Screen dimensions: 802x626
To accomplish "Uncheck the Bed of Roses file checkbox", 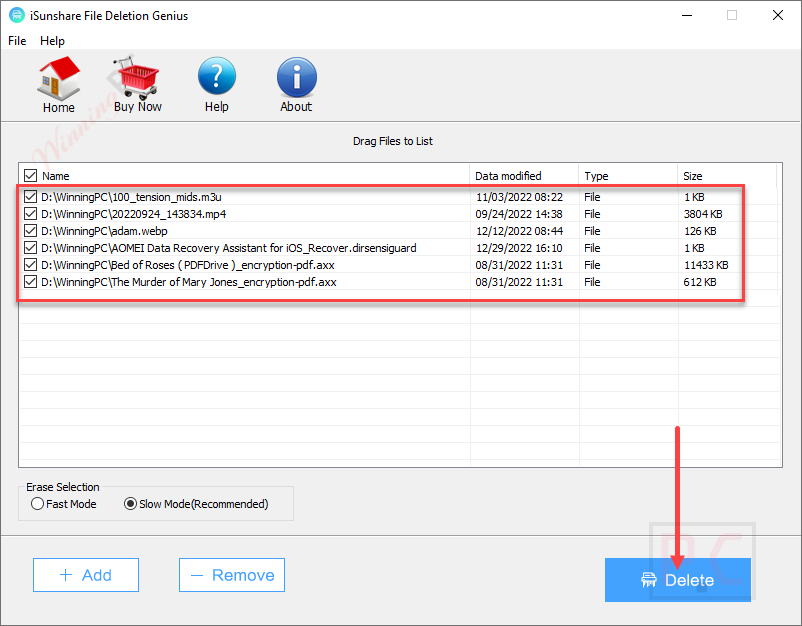I will (x=31, y=265).
